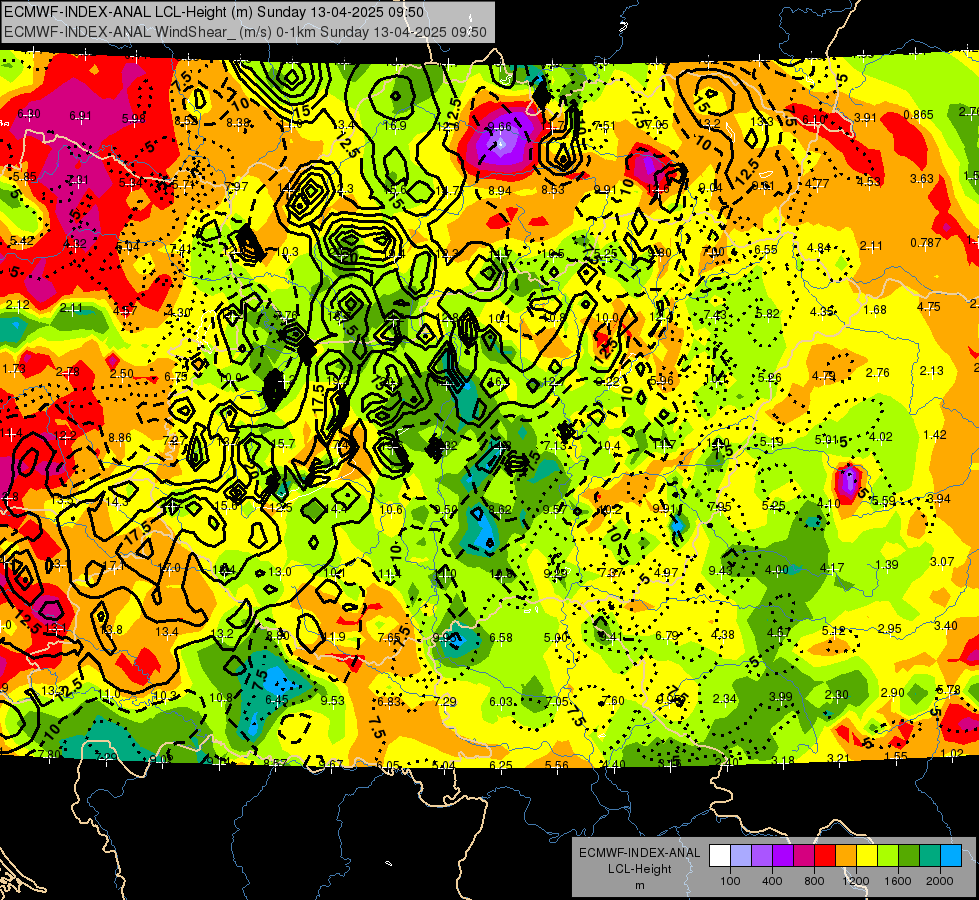Click the grid value 3.99

point(780,696)
